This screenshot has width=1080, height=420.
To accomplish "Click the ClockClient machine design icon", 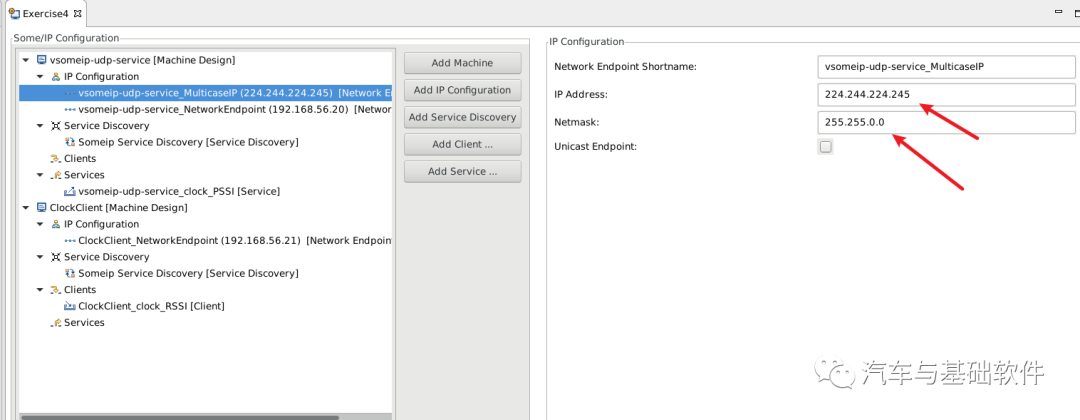I will [x=41, y=208].
